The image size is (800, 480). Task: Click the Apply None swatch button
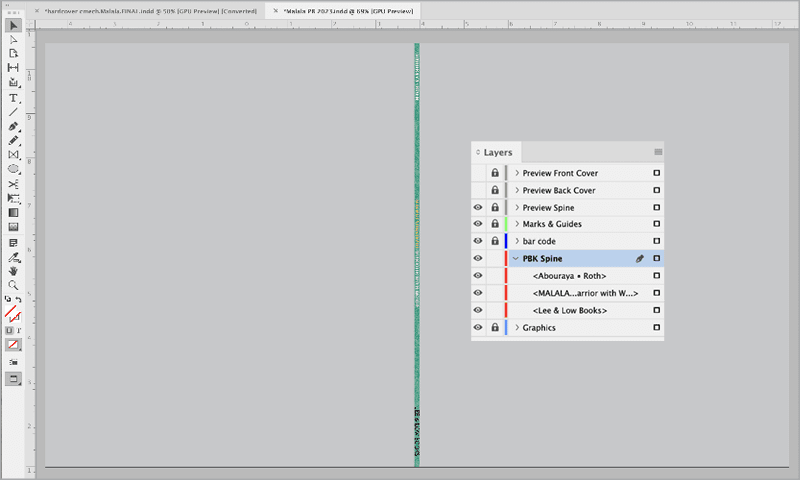coord(14,345)
